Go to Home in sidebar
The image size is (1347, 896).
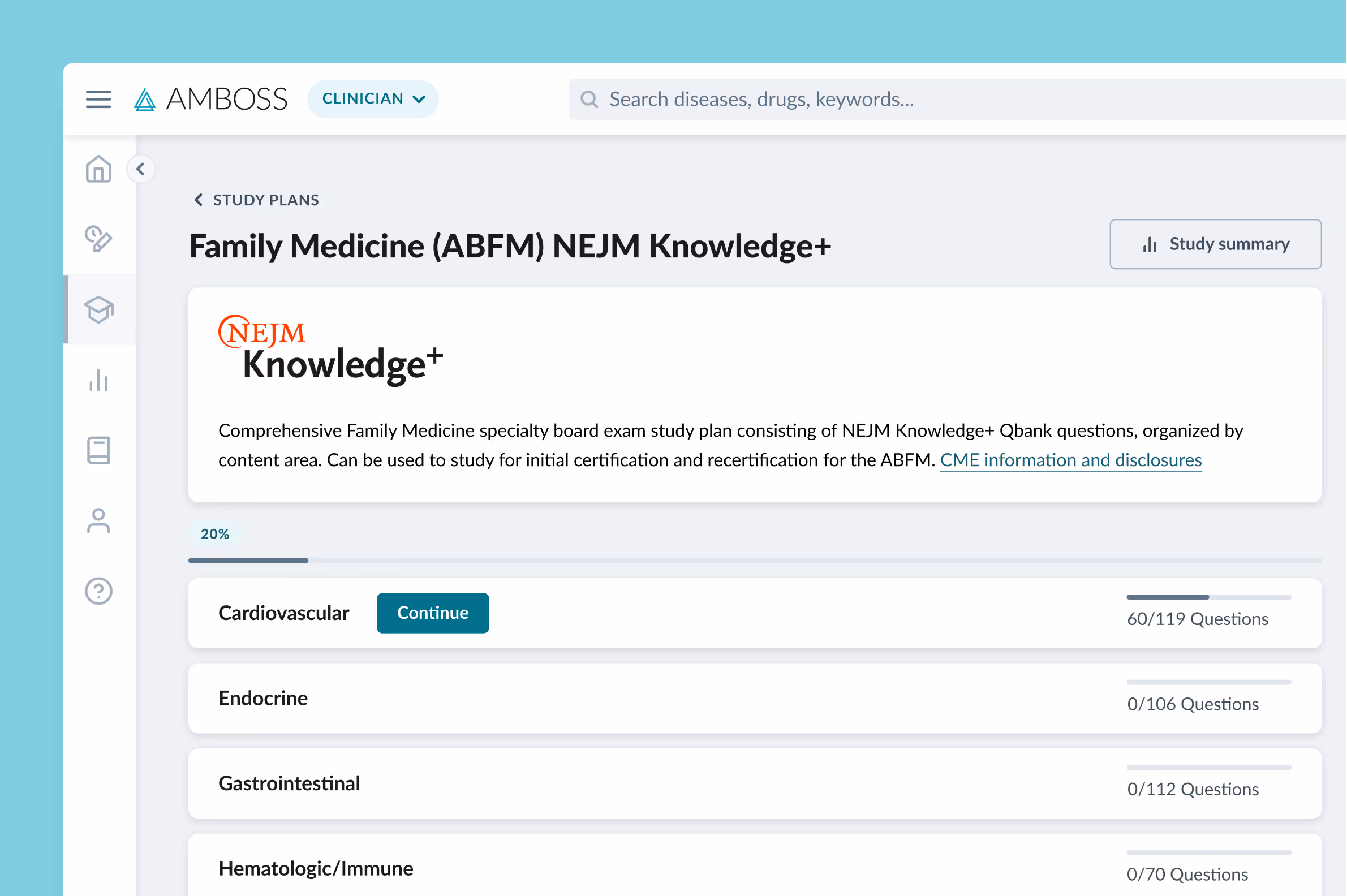click(x=98, y=169)
